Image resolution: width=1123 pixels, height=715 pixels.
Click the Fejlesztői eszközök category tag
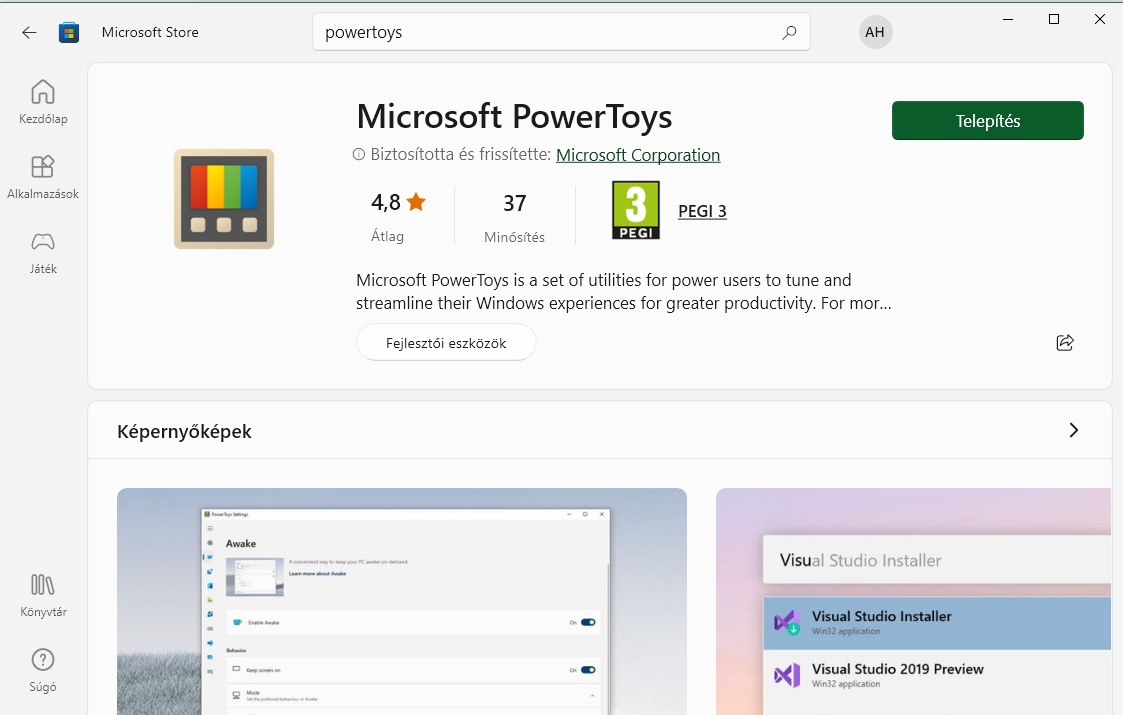click(446, 343)
